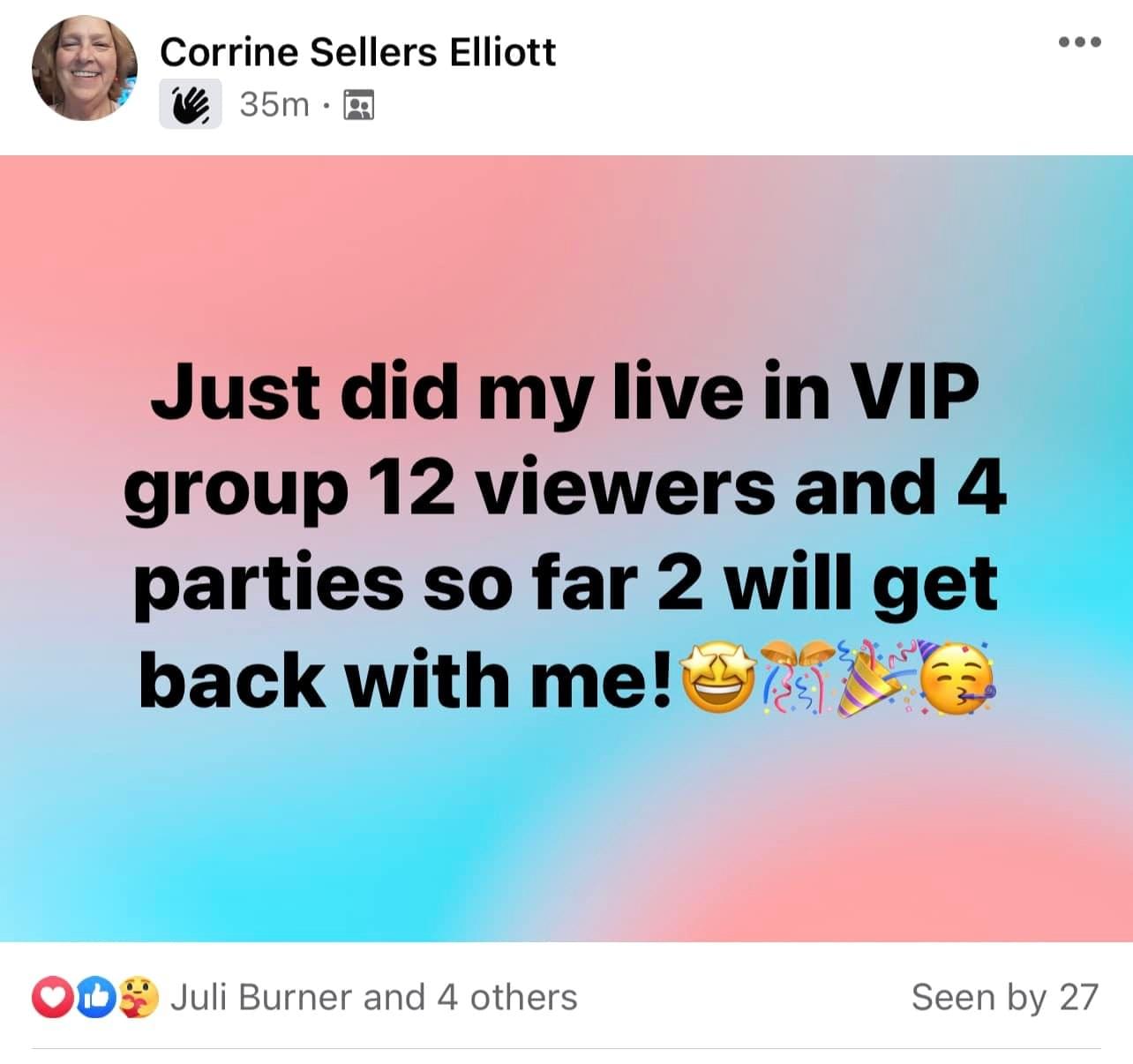The height and width of the screenshot is (1064, 1133).
Task: Open the post via the 35m timestamp
Action: [x=274, y=105]
